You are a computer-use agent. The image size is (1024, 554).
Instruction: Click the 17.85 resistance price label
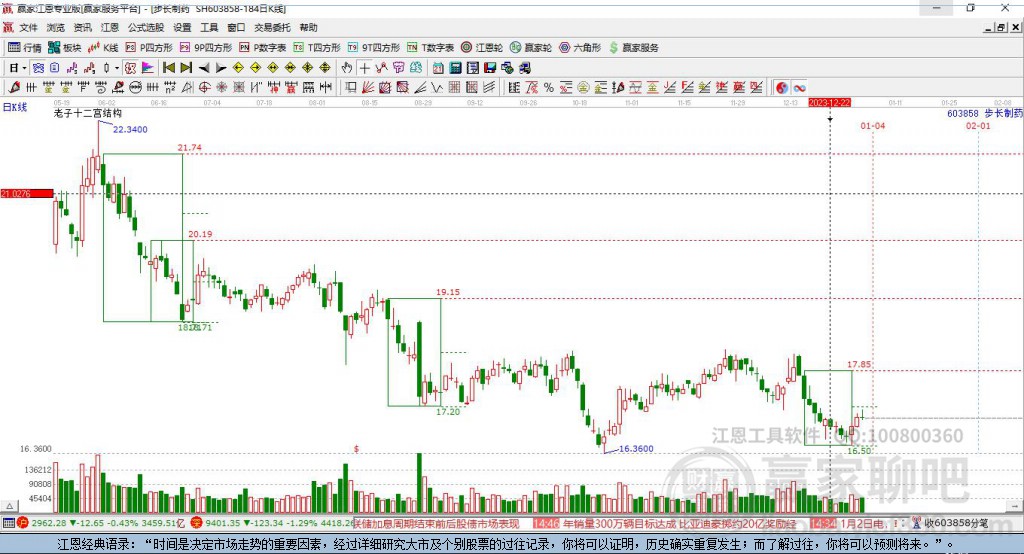pyautogui.click(x=859, y=365)
